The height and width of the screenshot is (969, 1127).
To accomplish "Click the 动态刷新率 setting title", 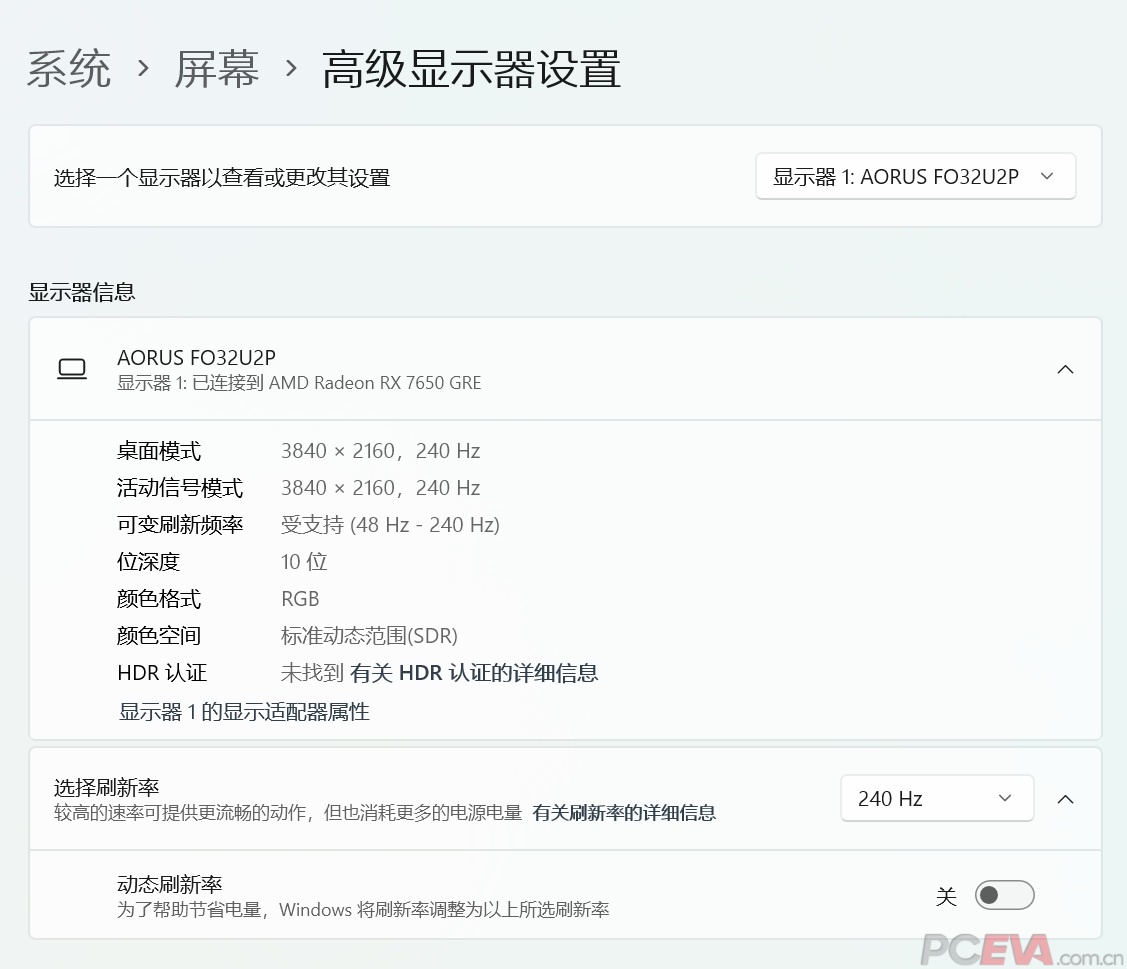I will (170, 884).
